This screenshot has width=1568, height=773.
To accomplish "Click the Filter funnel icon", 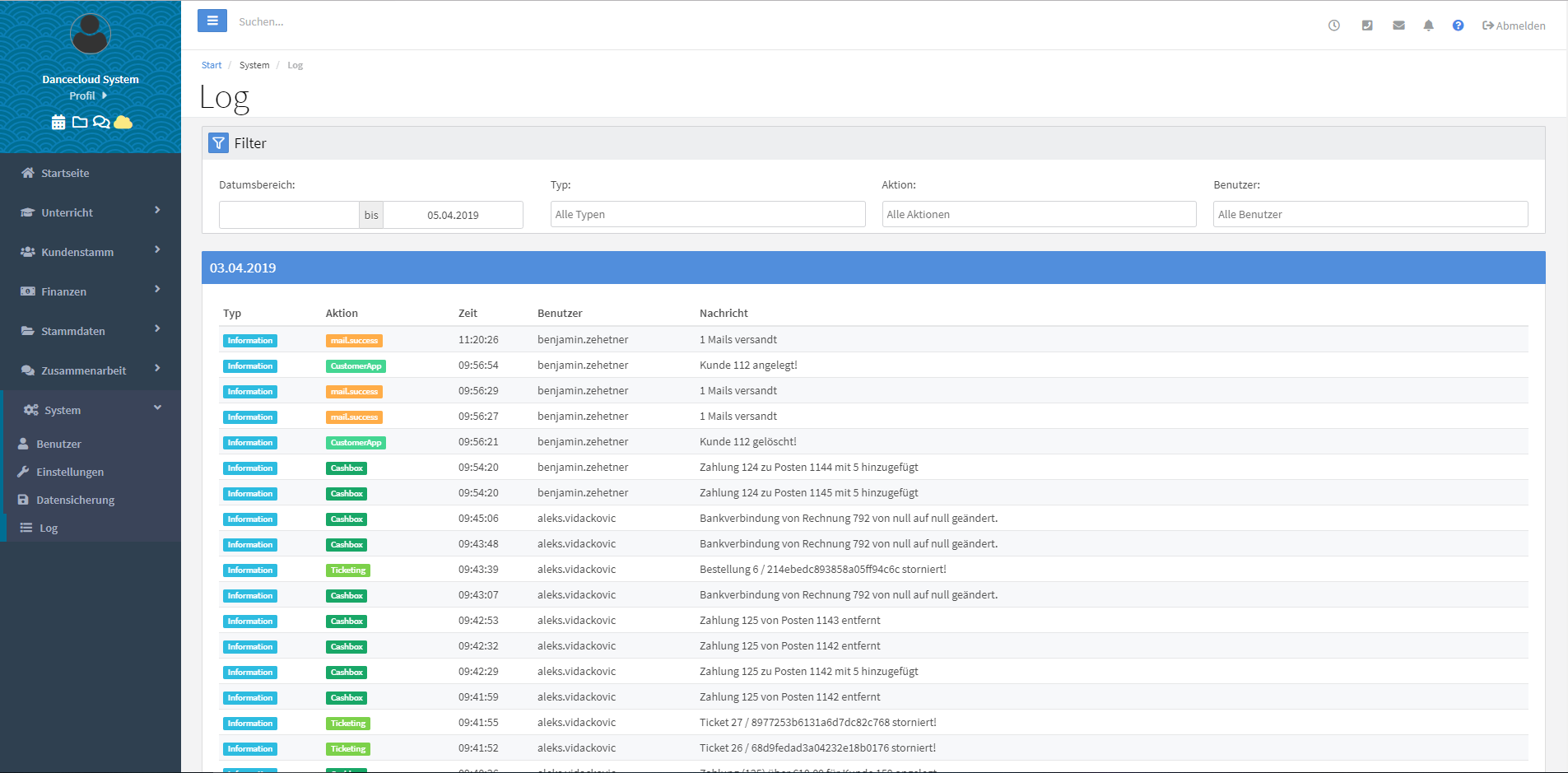I will 218,143.
